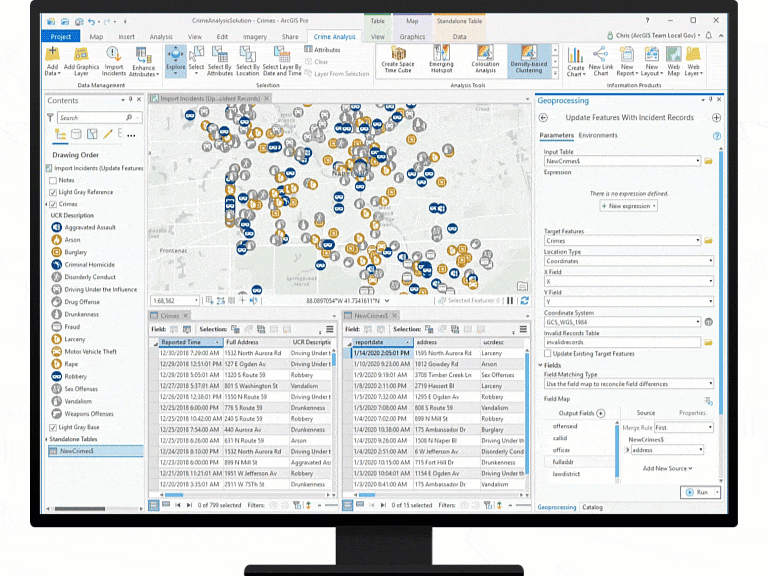Open the Y Field dropdown
The image size is (768, 576).
click(710, 301)
